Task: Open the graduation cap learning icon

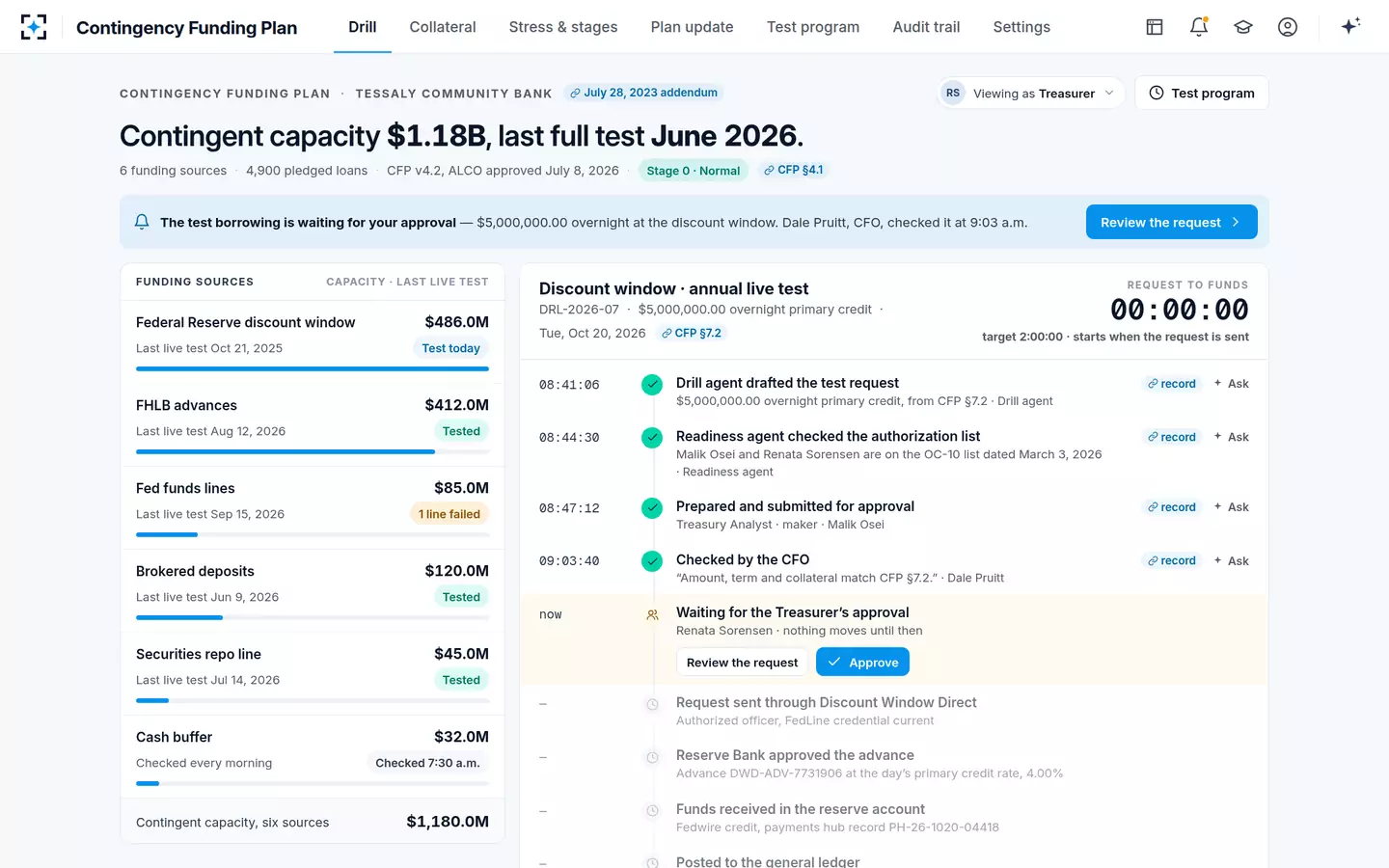Action: pyautogui.click(x=1243, y=27)
